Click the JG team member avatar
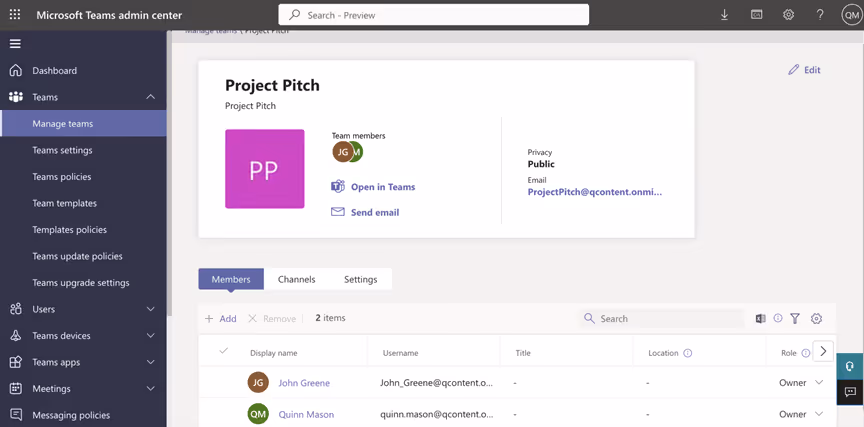864x427 pixels. click(x=342, y=152)
